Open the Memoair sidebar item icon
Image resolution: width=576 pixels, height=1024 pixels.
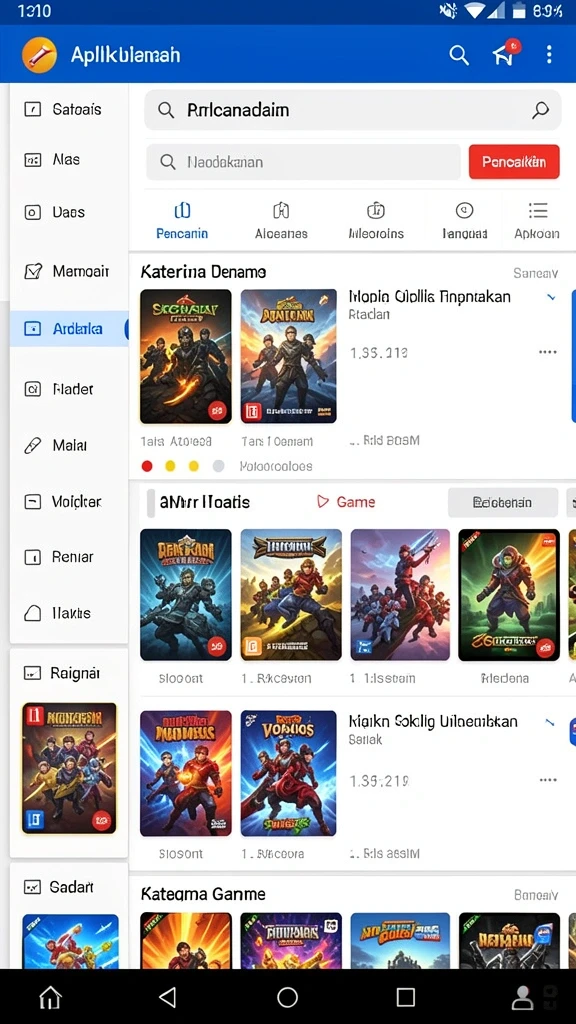click(33, 271)
